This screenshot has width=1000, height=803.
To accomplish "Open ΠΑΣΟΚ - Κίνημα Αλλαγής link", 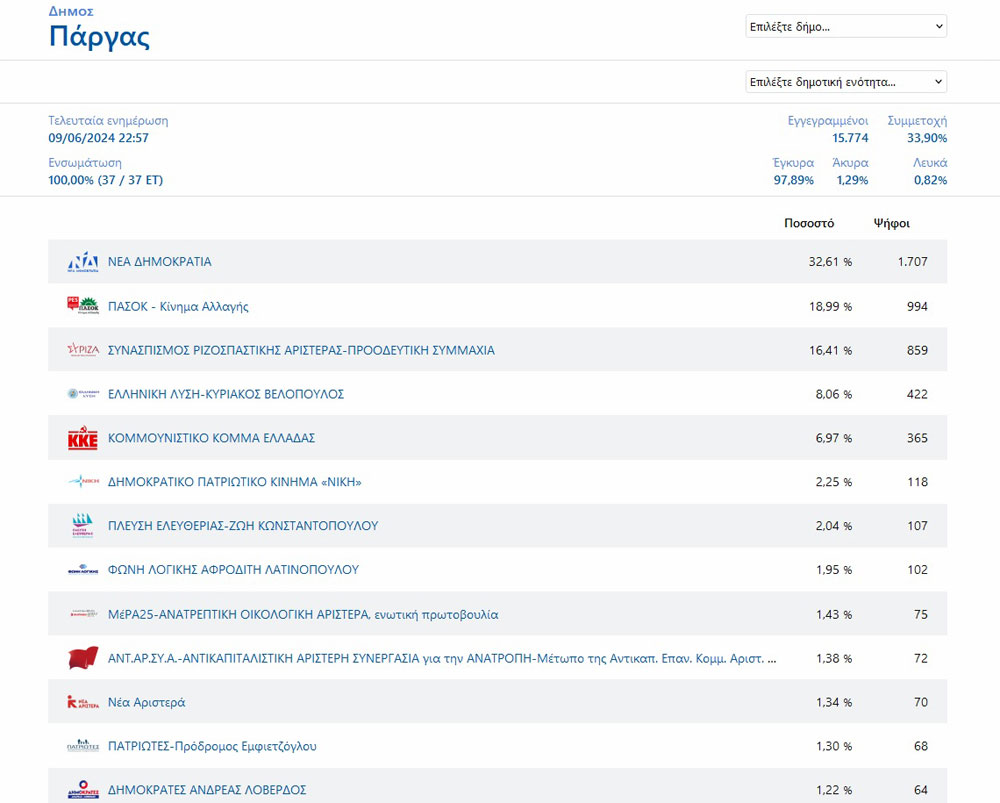I will (178, 306).
